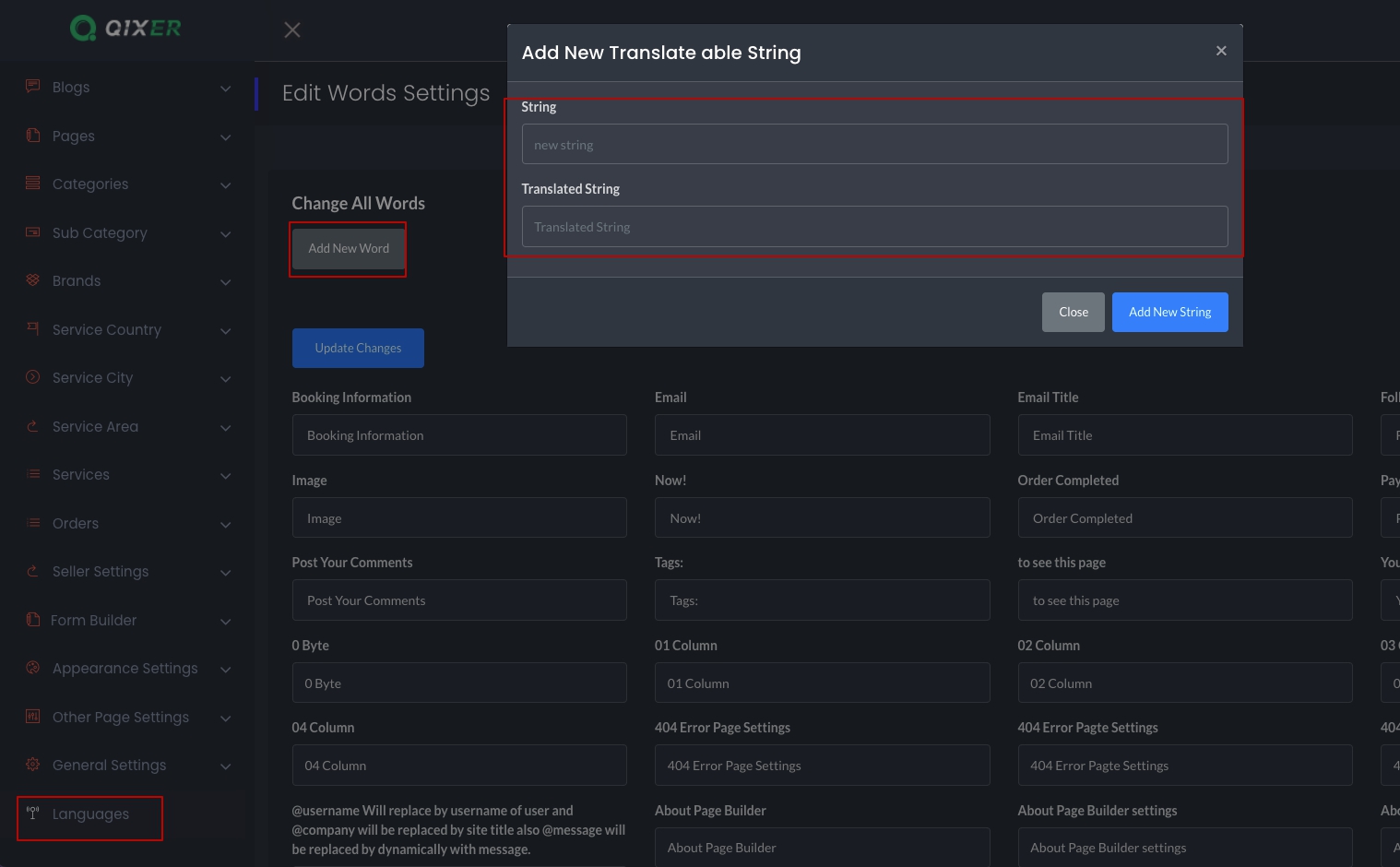Click the General Settings gear icon
Image resolution: width=1400 pixels, height=867 pixels.
coord(33,765)
